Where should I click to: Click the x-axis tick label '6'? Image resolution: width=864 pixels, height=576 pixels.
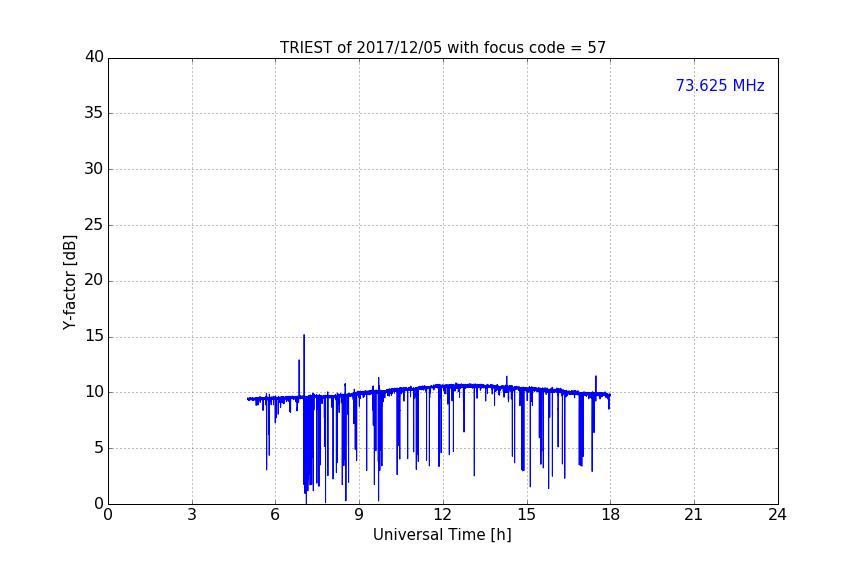tap(276, 515)
